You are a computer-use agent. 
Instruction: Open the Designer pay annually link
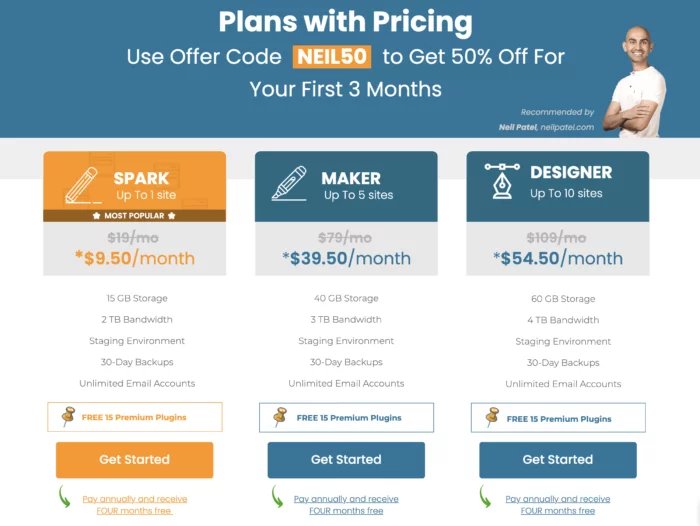coord(558,505)
